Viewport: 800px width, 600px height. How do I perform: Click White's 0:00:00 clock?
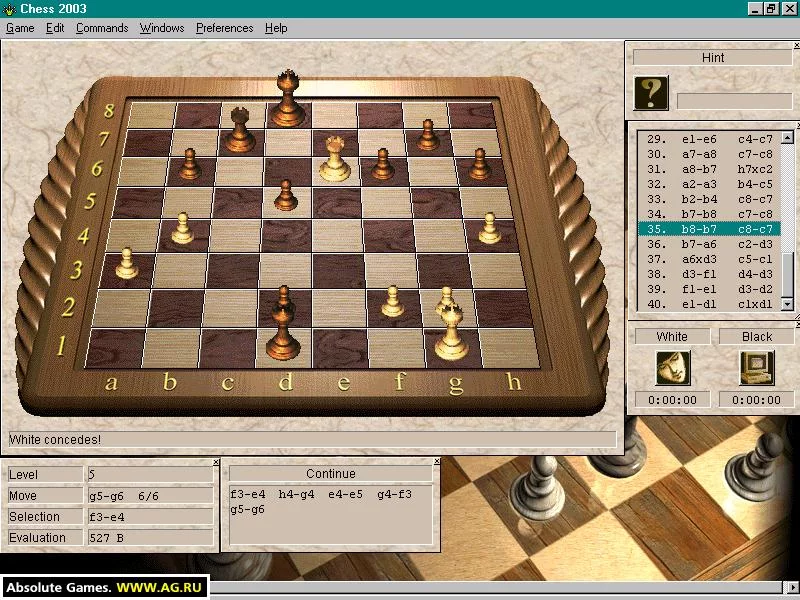coord(672,399)
